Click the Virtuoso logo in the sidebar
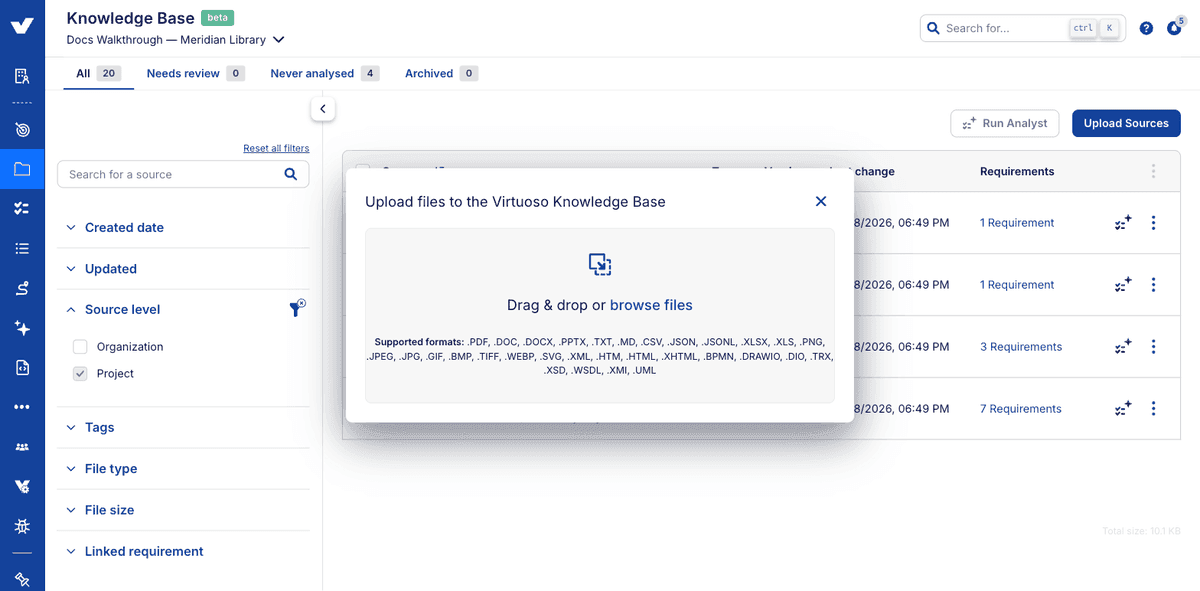1200x591 pixels. point(22,26)
